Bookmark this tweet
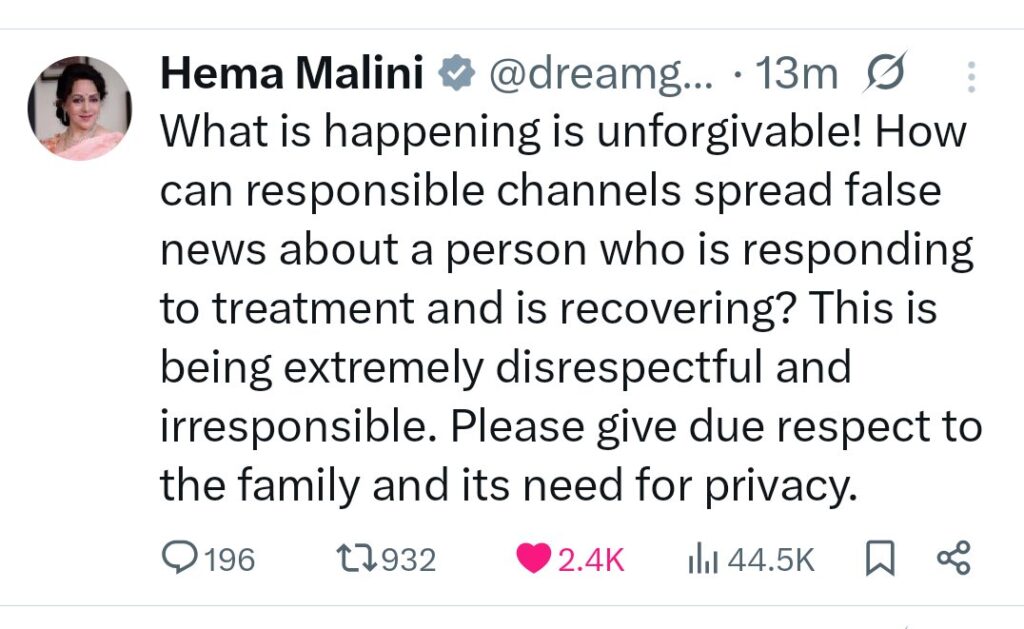 point(877,559)
